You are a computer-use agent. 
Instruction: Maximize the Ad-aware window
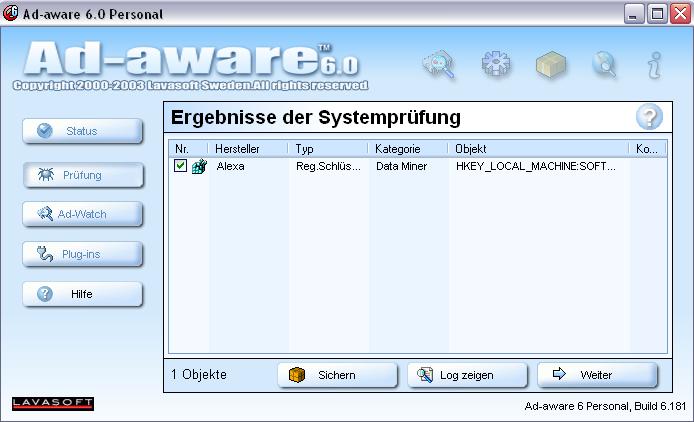pos(657,14)
